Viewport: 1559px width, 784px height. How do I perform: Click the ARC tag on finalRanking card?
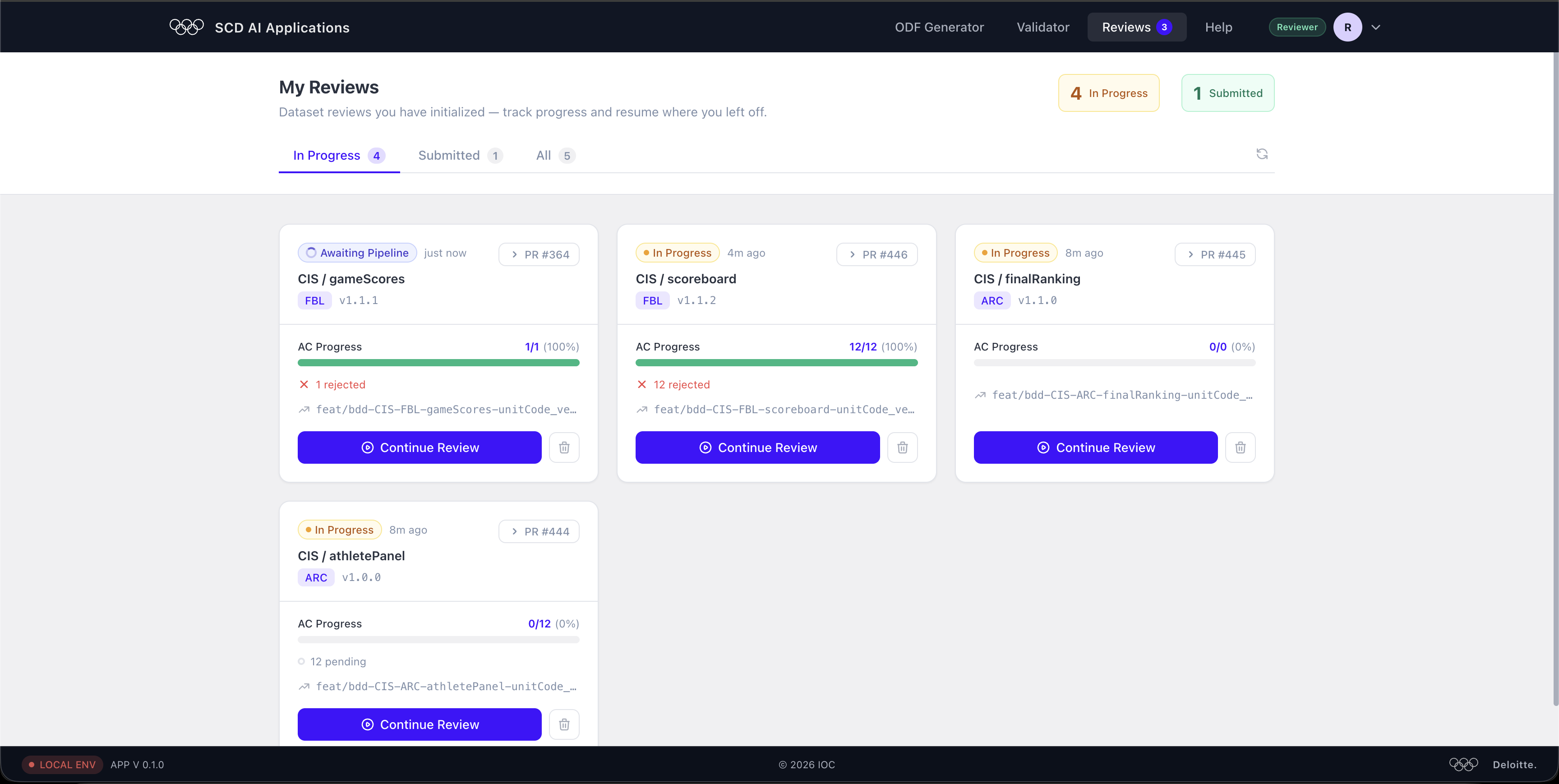pyautogui.click(x=992, y=300)
